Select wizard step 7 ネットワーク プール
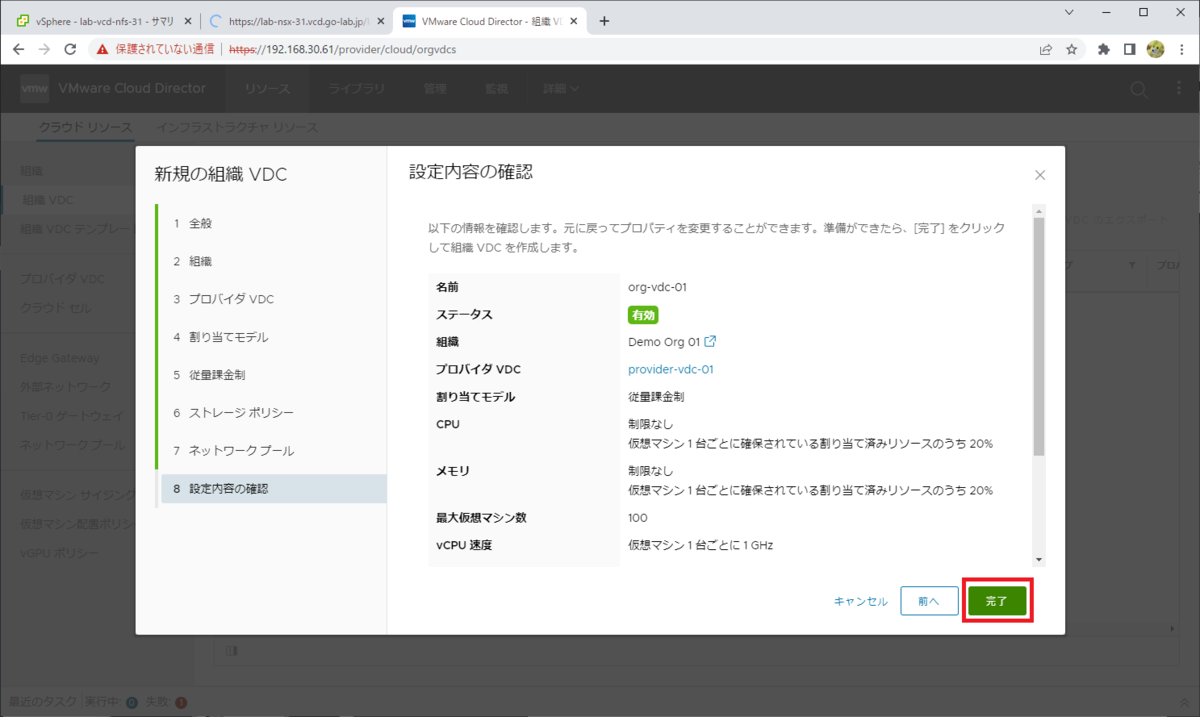This screenshot has width=1200, height=717. tap(272, 450)
